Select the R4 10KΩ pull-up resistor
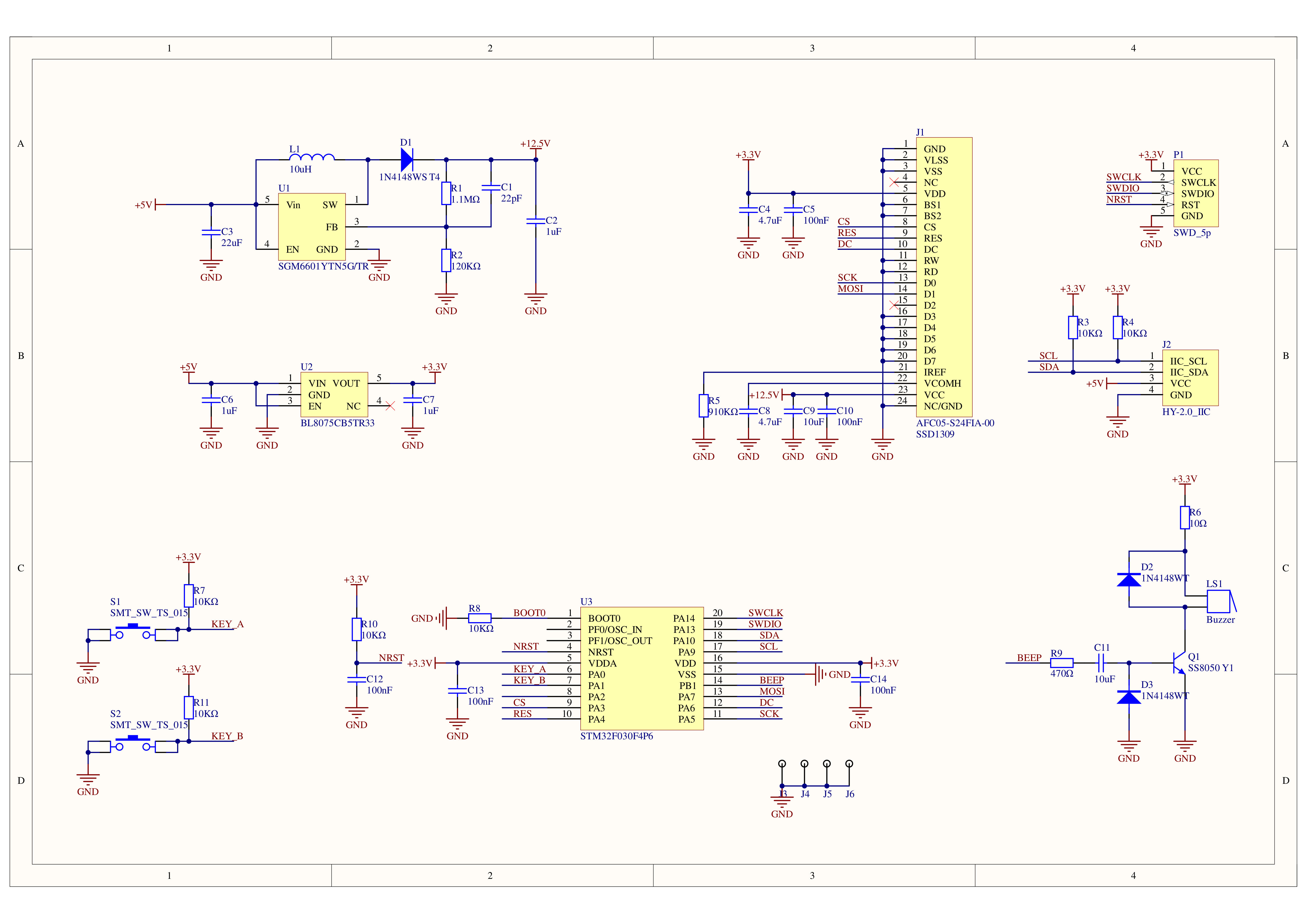Image resolution: width=1308 pixels, height=924 pixels. point(1118,328)
